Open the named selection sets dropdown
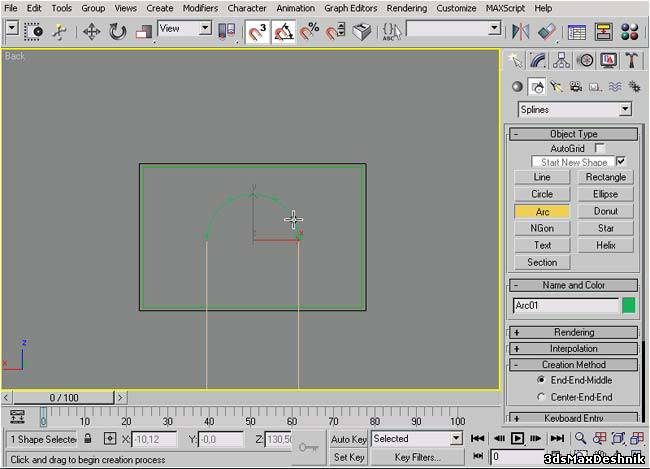The image size is (650, 469). click(493, 28)
